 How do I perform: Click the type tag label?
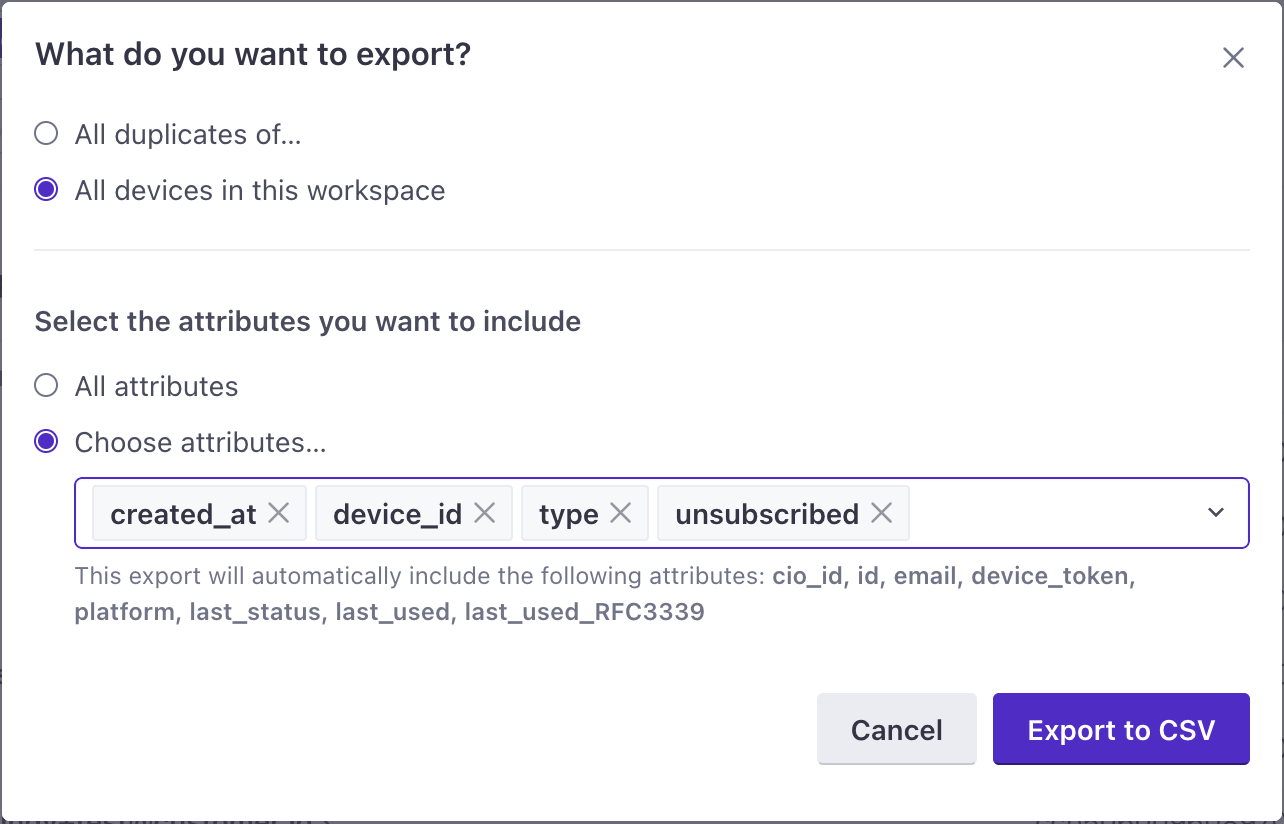click(568, 514)
